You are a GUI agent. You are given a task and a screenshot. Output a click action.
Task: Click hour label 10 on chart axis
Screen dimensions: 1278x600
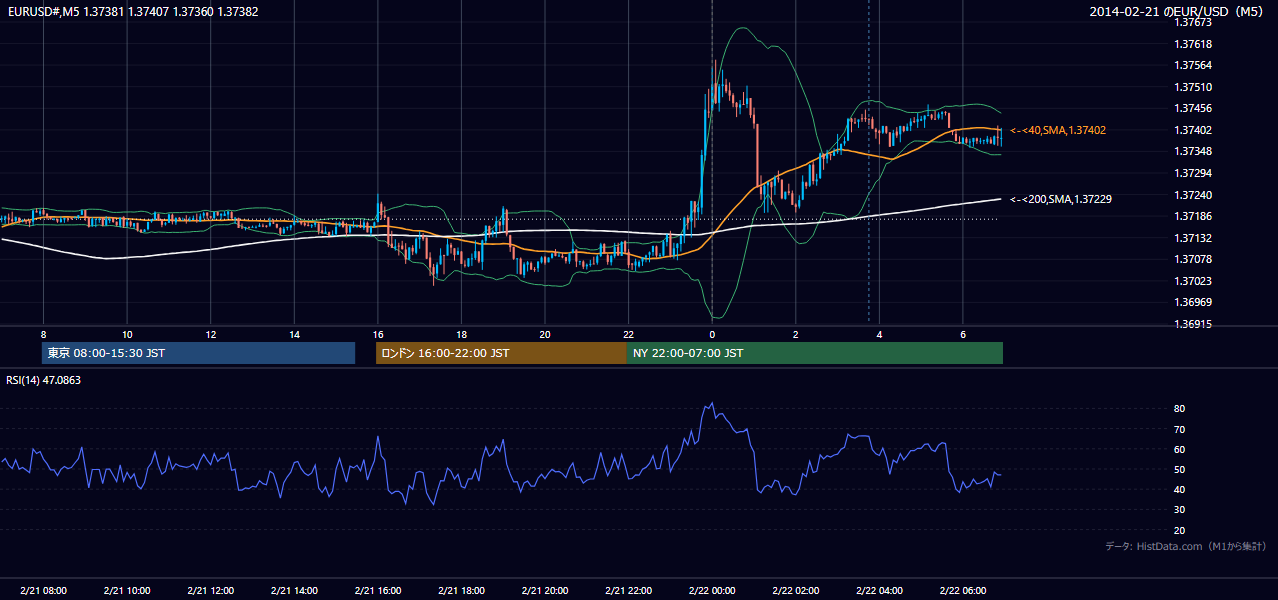pos(127,334)
